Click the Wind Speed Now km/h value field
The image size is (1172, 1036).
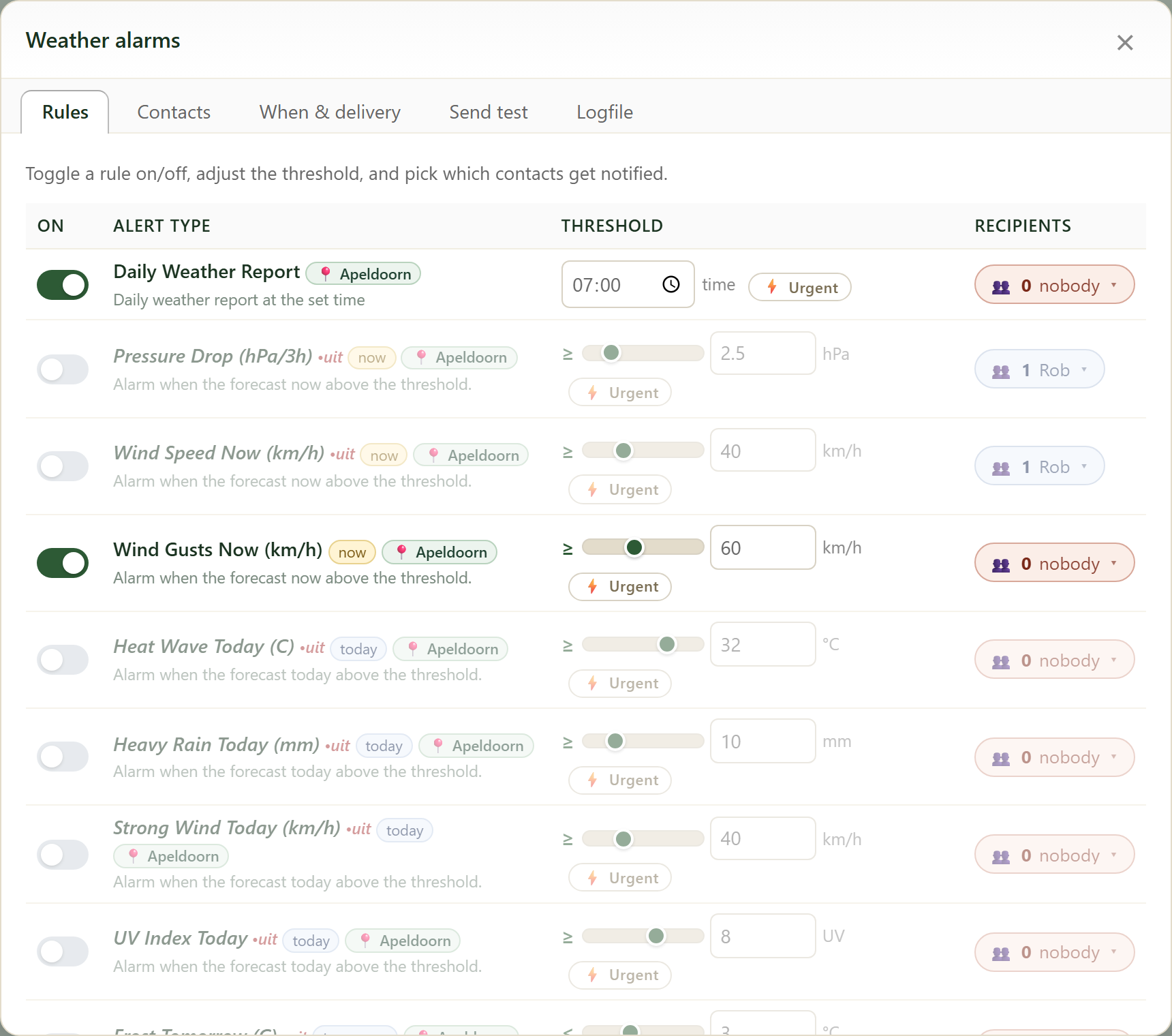tap(762, 451)
